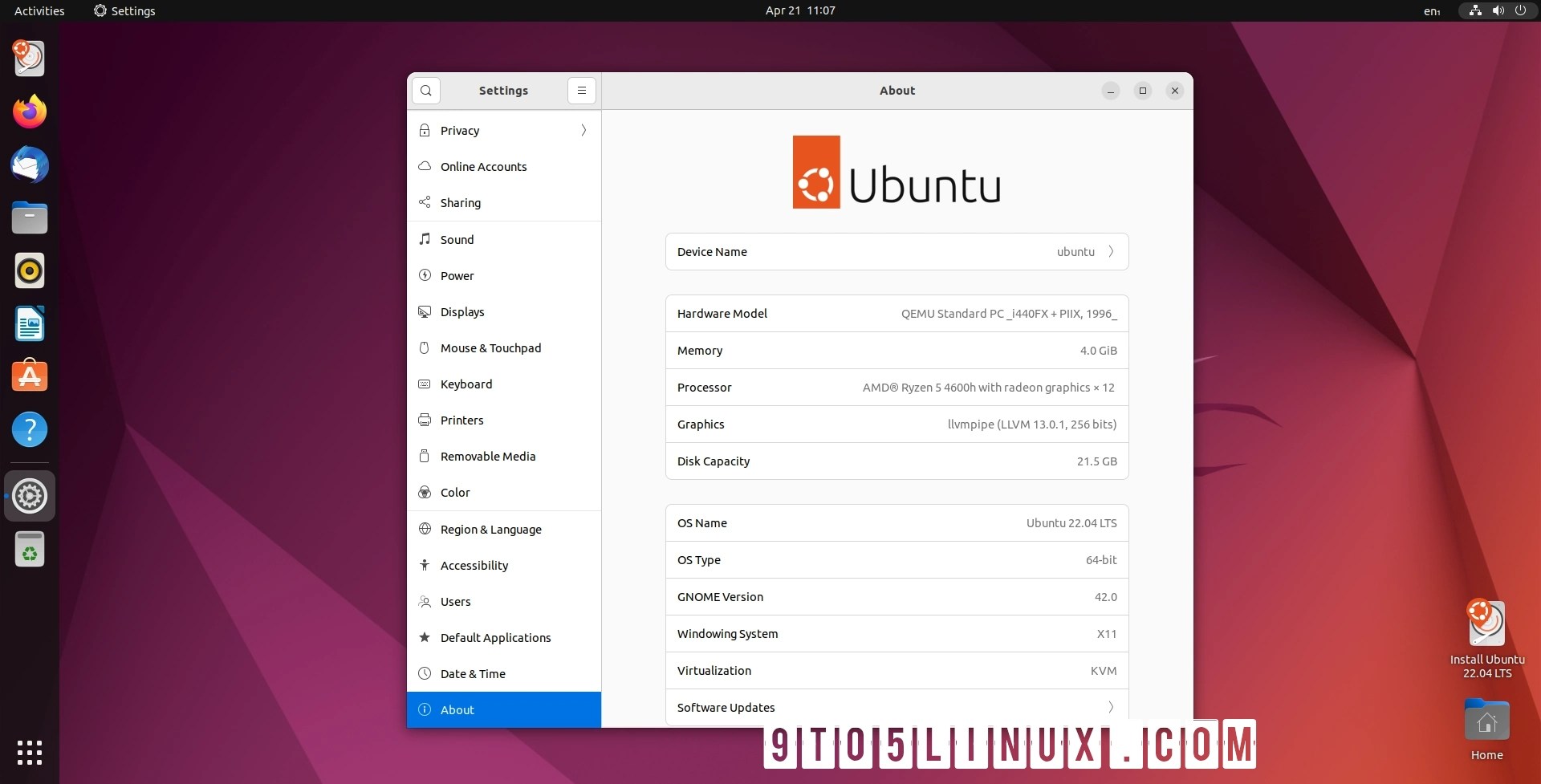Open the hamburger menu in Settings
This screenshot has height=784, width=1541.
point(581,90)
